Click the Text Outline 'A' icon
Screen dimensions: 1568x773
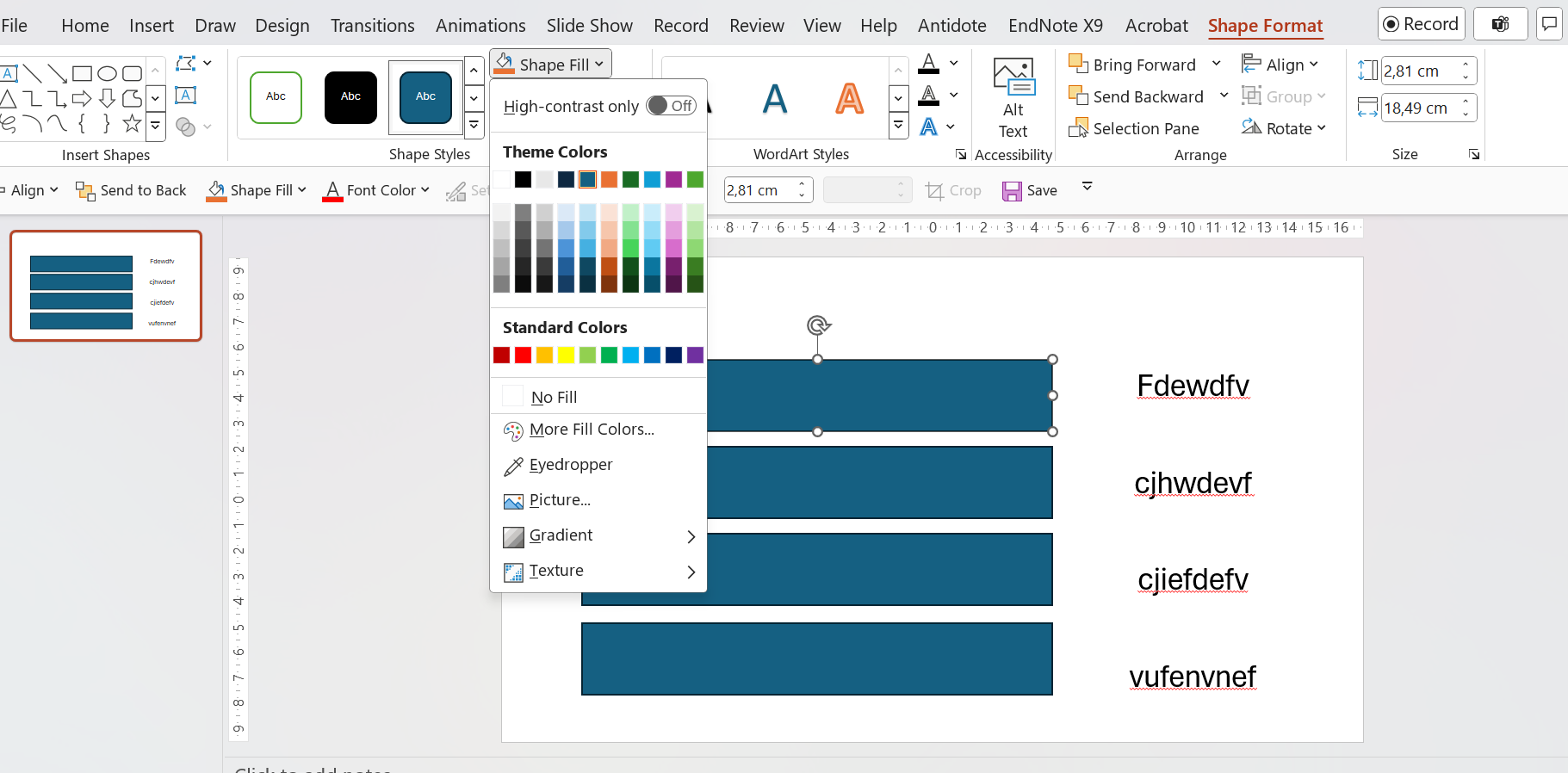(929, 96)
